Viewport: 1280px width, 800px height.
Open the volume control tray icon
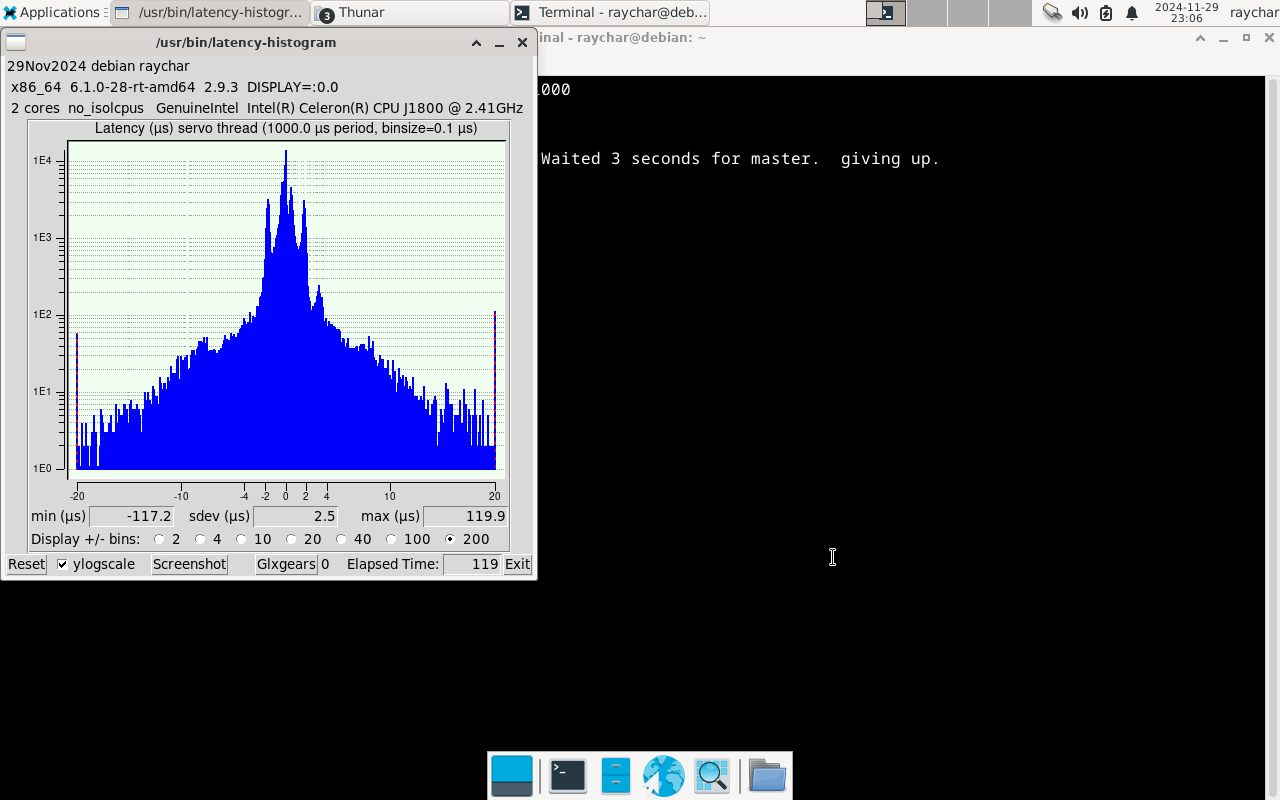[1079, 13]
